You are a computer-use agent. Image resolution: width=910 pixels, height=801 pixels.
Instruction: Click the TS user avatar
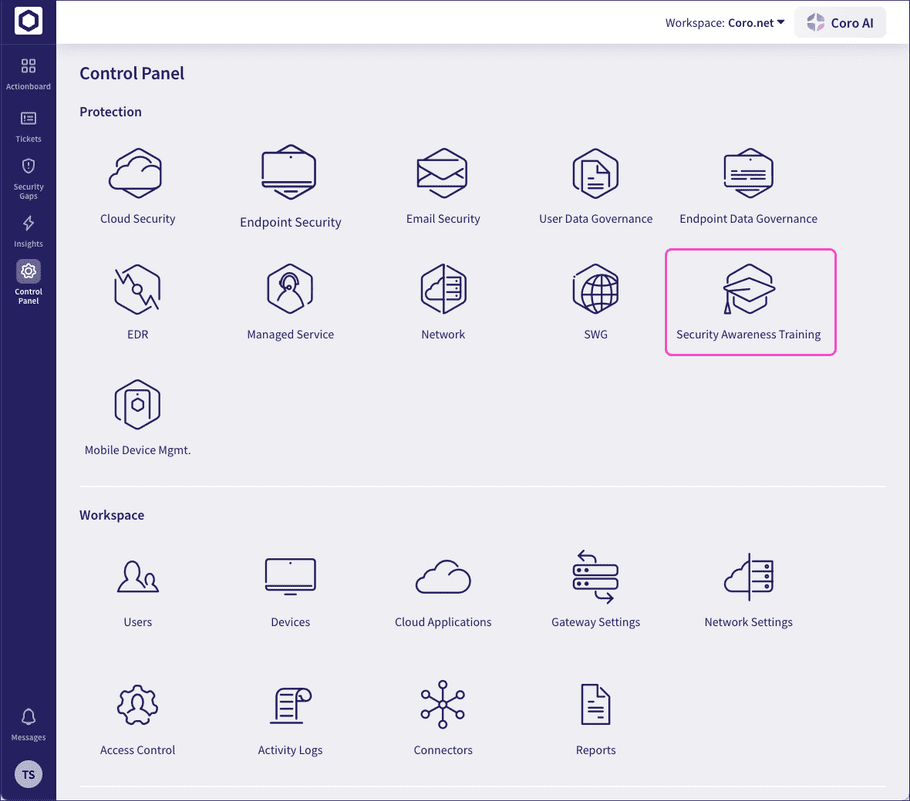[x=28, y=774]
